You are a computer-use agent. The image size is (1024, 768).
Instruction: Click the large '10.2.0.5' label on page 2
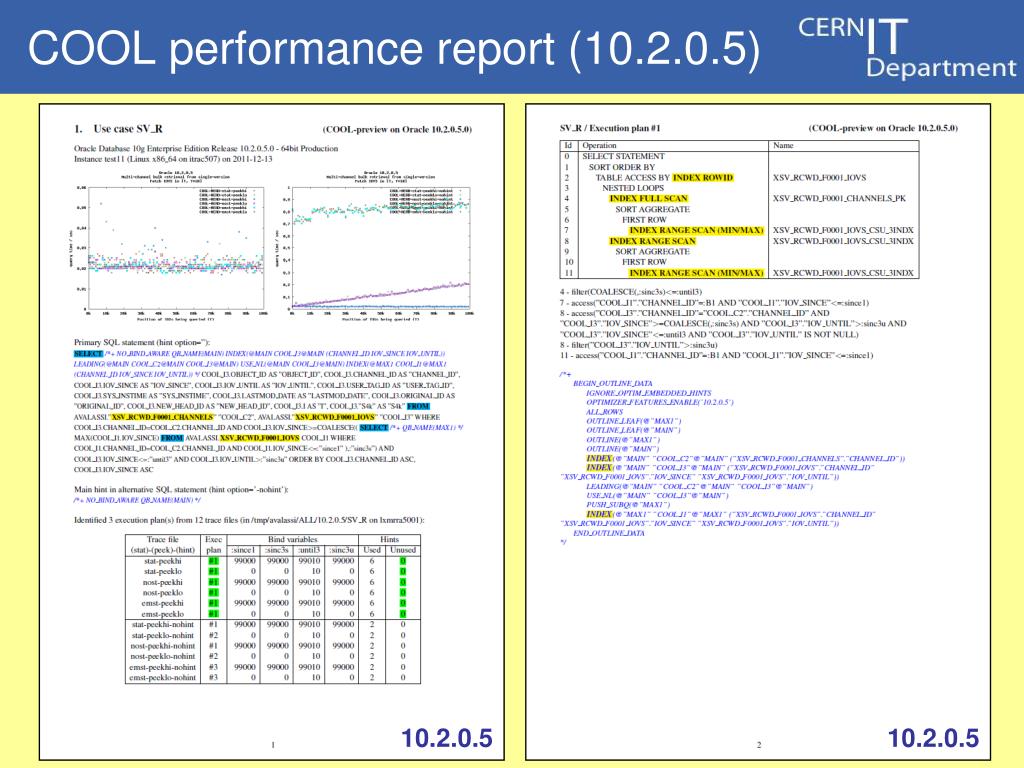(x=933, y=738)
